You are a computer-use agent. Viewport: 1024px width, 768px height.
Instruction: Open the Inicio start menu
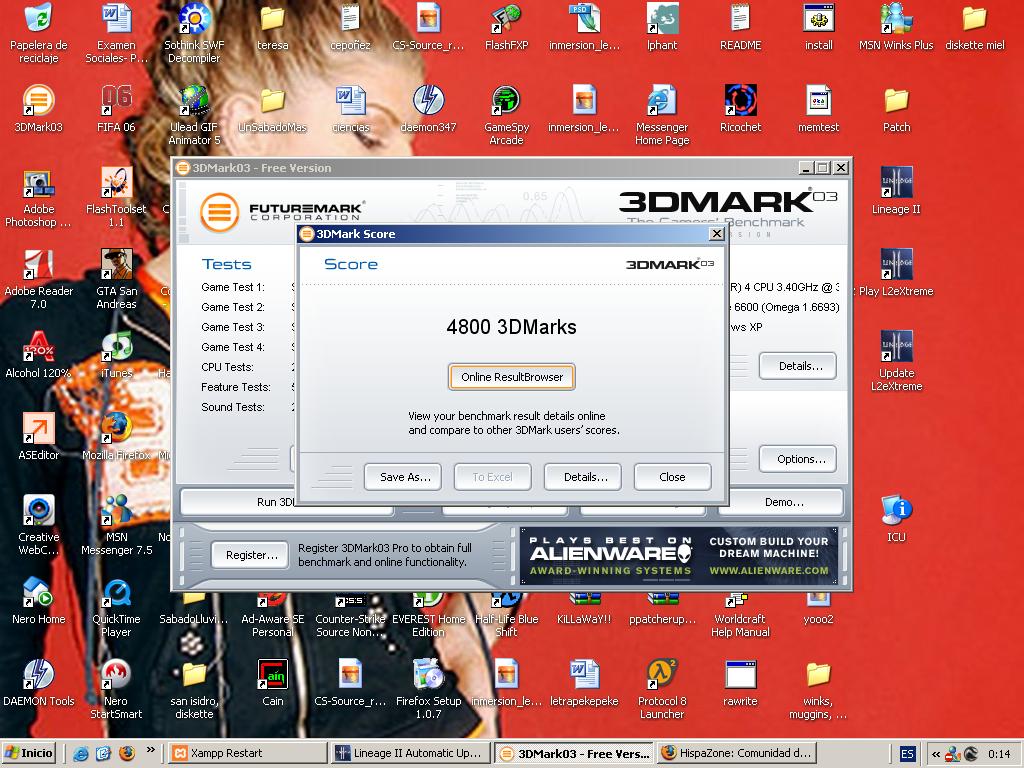pyautogui.click(x=30, y=753)
